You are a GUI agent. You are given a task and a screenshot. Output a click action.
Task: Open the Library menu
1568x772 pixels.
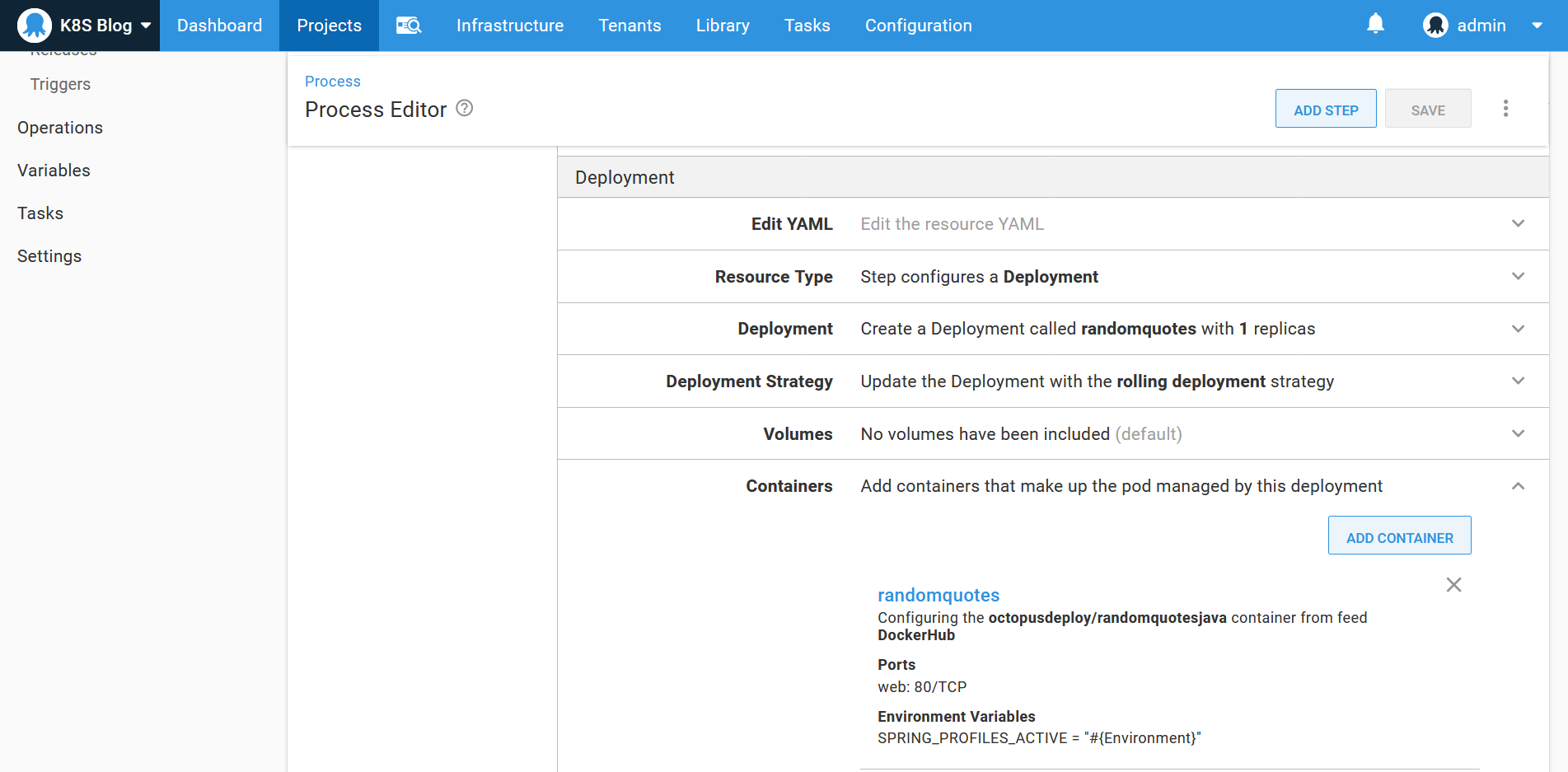(723, 26)
